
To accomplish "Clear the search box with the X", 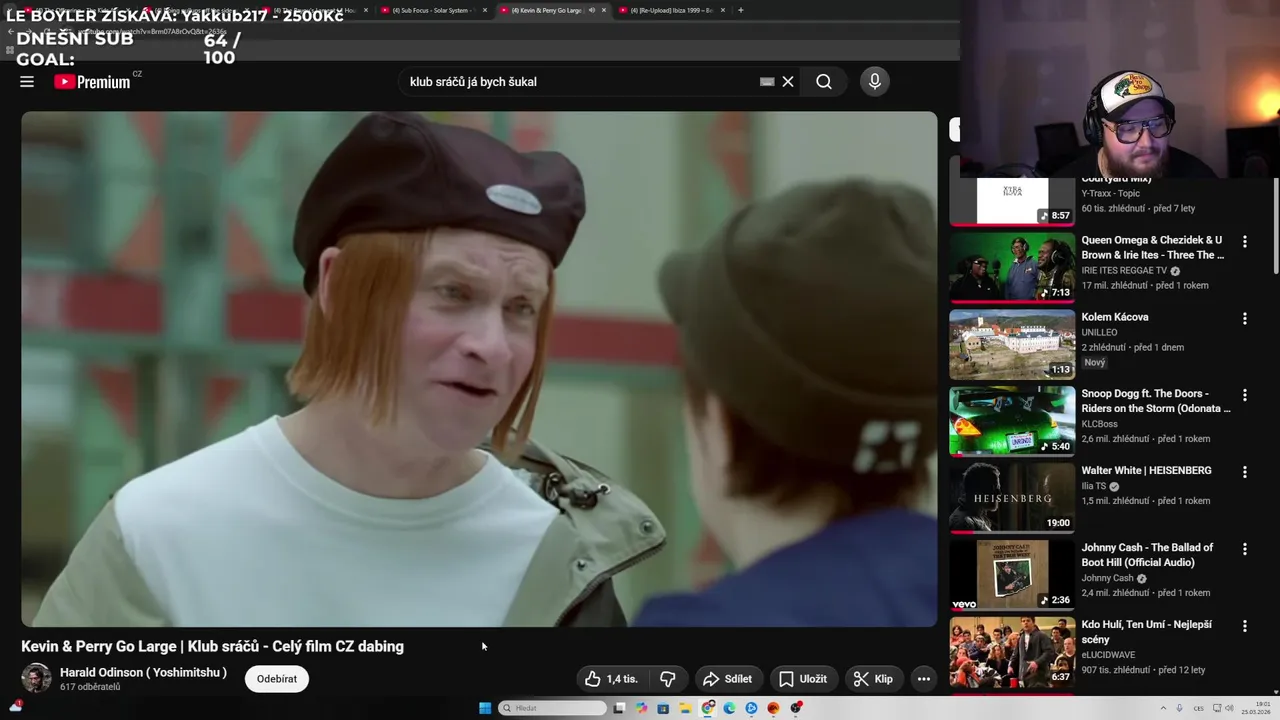I will pos(788,82).
